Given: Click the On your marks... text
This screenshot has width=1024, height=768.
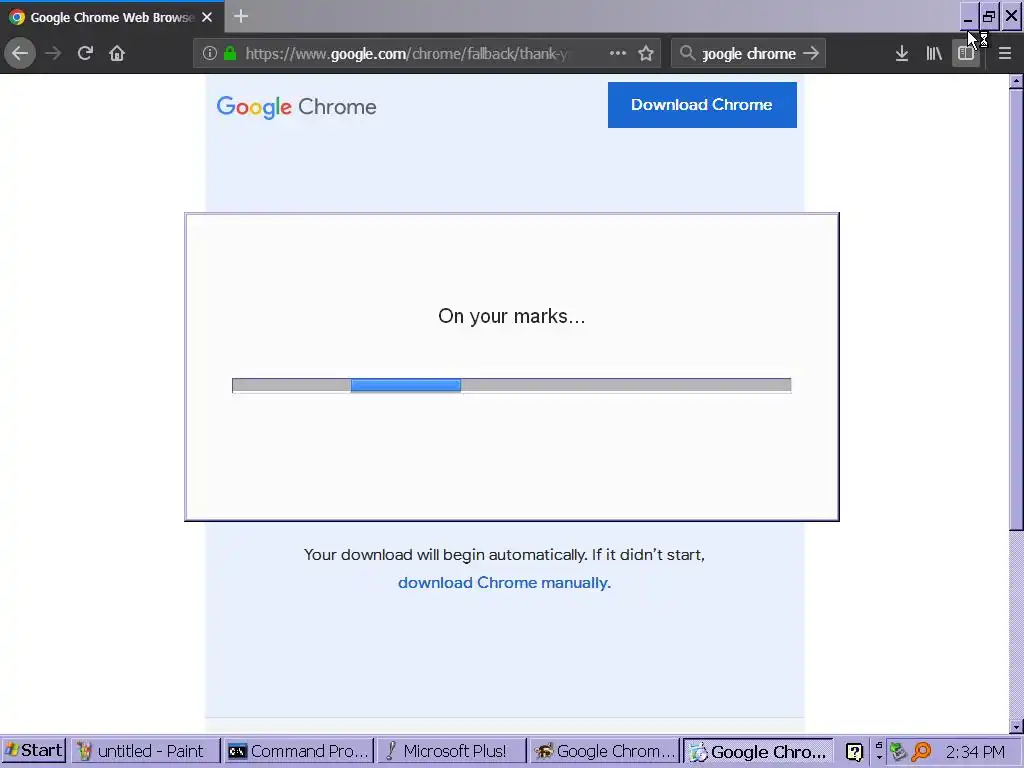Looking at the screenshot, I should (511, 316).
